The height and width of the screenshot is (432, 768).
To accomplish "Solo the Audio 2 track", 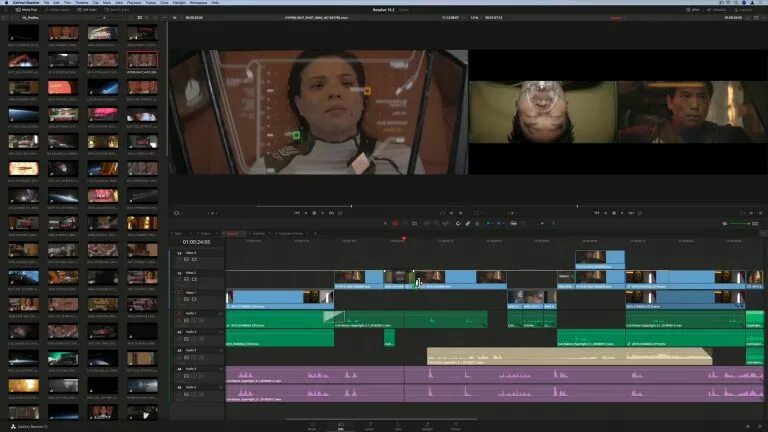I will [x=194, y=339].
